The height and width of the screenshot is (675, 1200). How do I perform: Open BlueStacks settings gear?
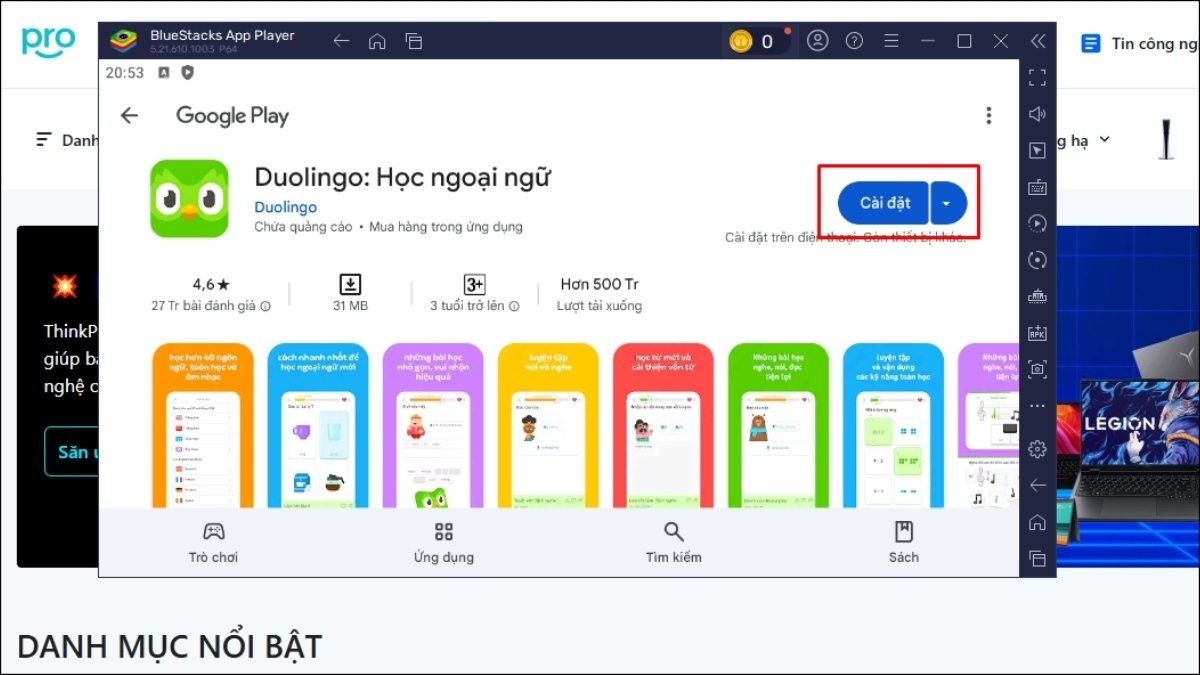(x=1037, y=449)
